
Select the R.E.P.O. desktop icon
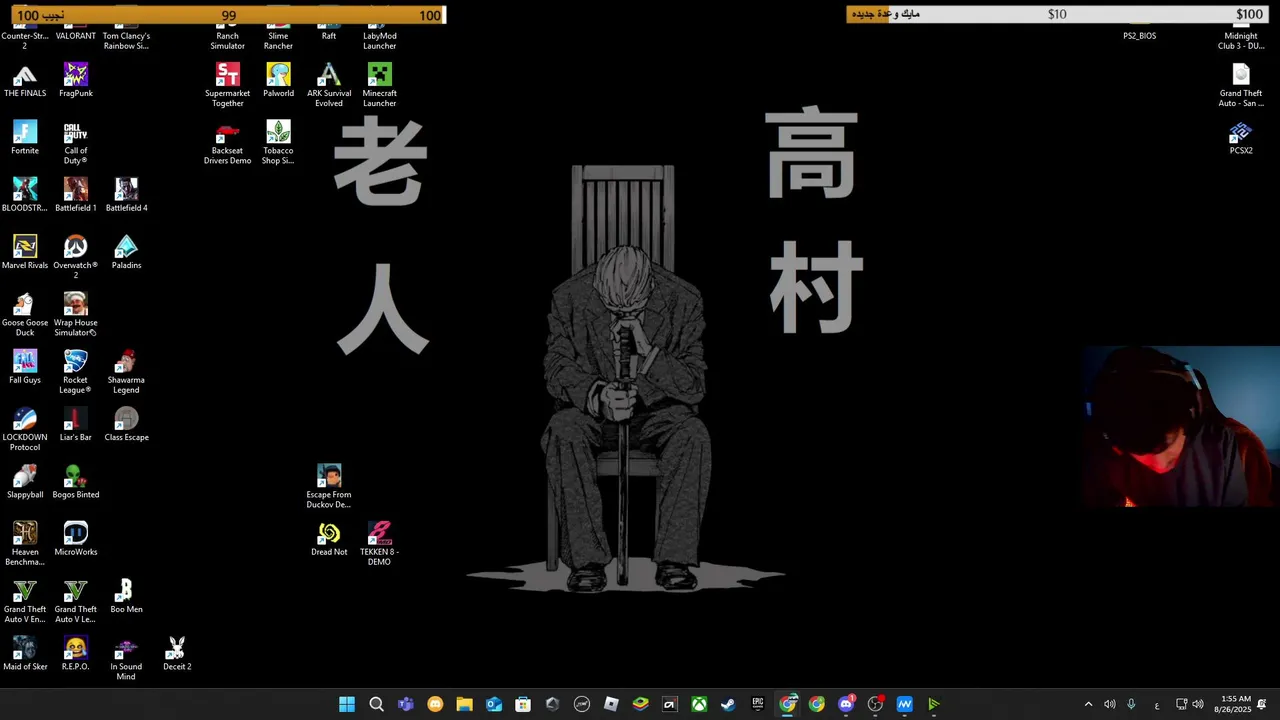(x=76, y=653)
